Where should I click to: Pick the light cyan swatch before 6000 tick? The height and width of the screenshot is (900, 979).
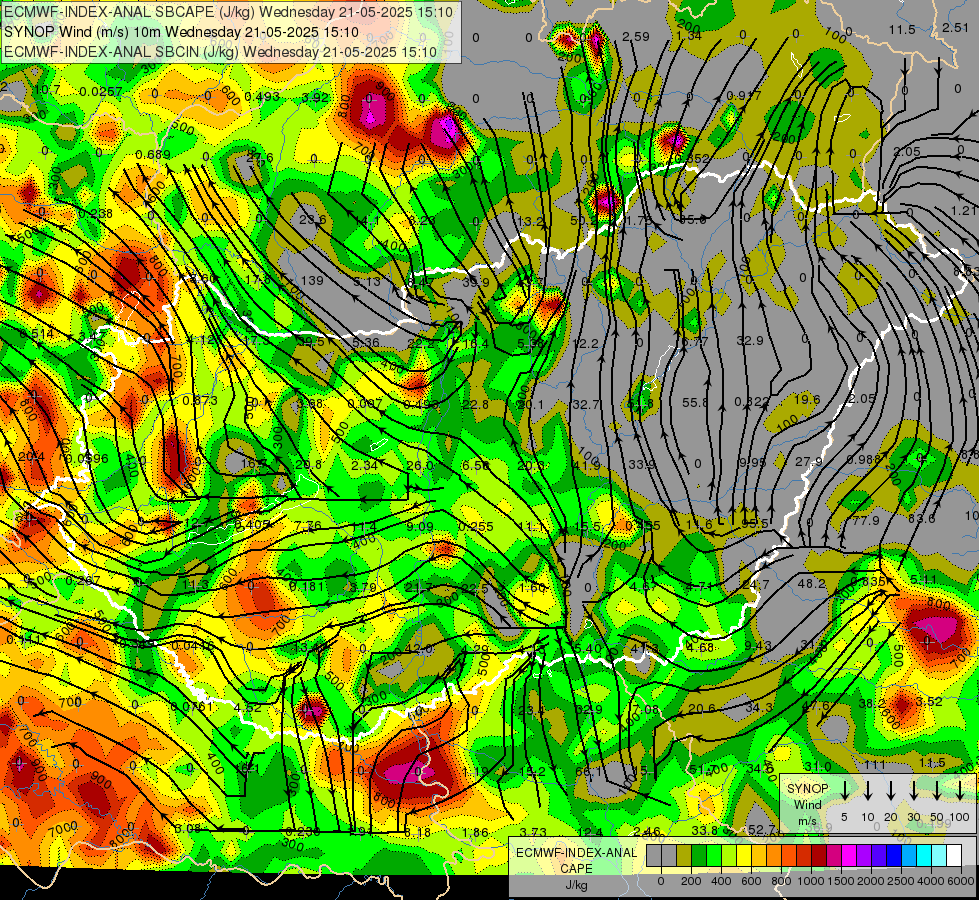coord(938,856)
